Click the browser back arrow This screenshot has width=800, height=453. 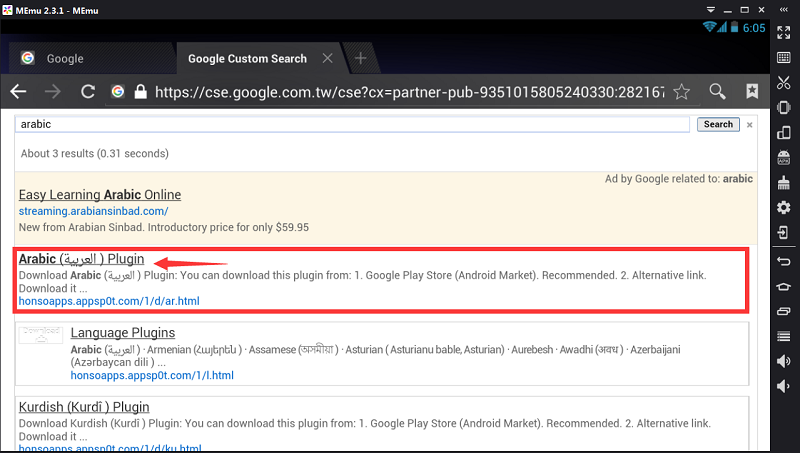click(x=19, y=92)
